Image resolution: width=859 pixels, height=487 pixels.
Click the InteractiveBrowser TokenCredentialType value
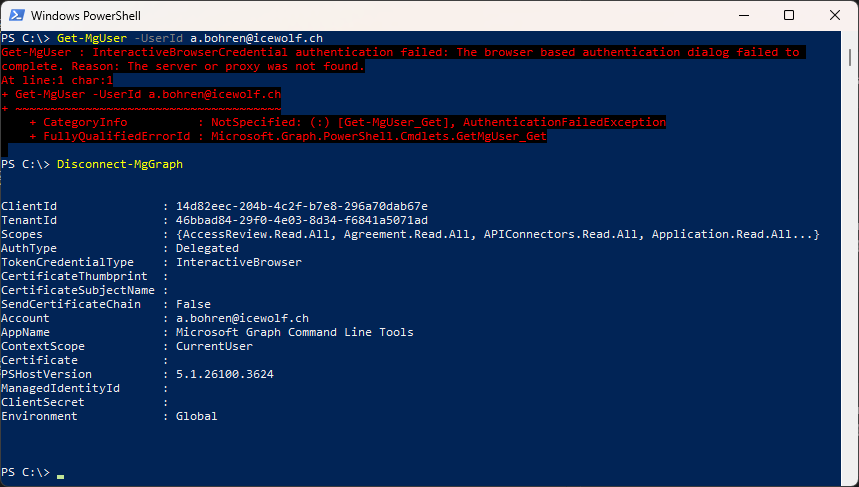point(239,262)
